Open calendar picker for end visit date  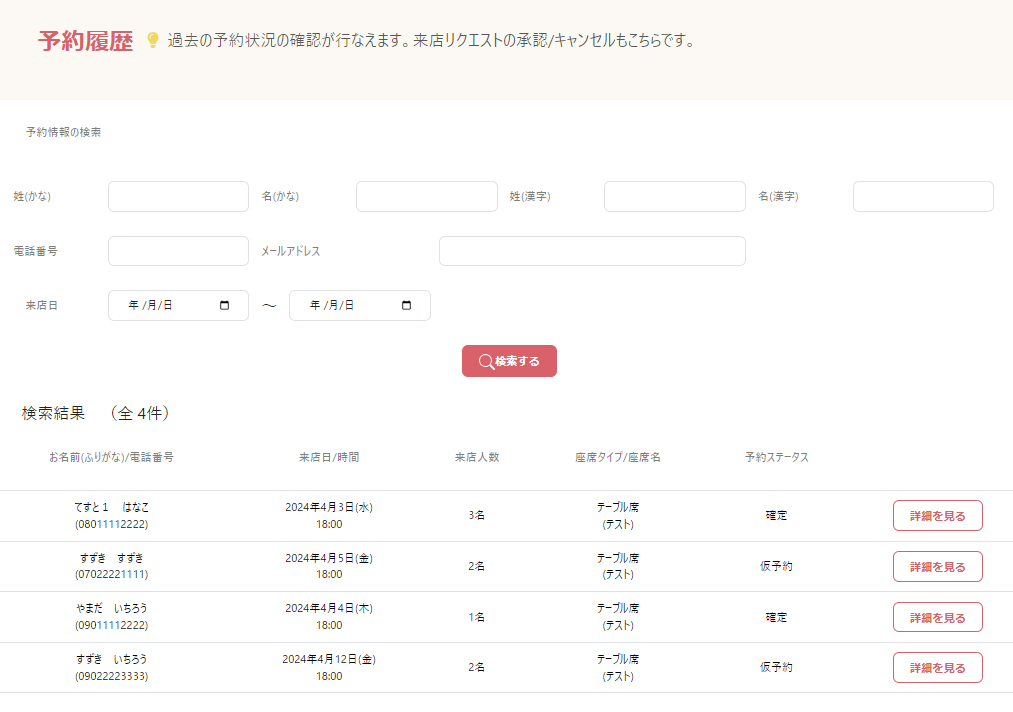pos(406,306)
